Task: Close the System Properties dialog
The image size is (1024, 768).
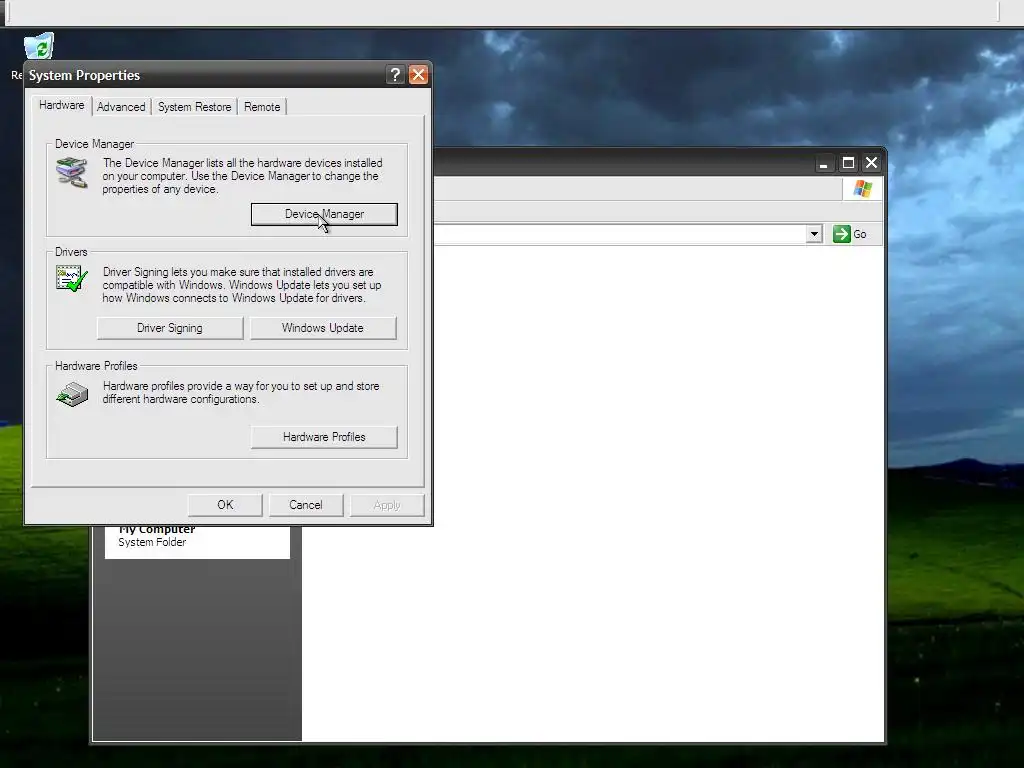Action: (x=418, y=75)
